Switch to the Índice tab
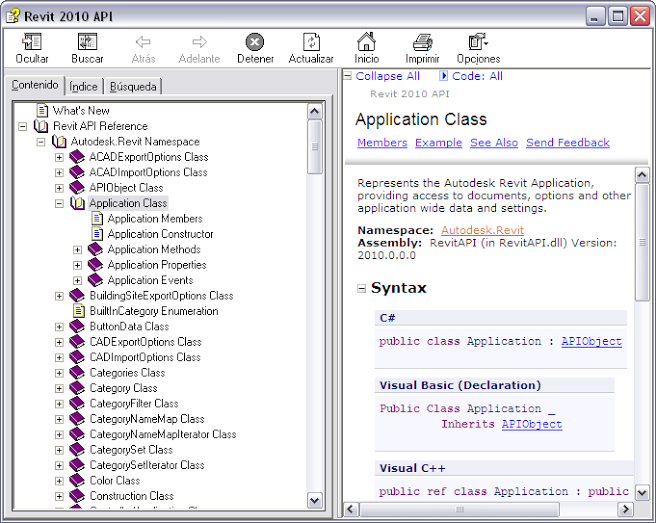This screenshot has height=523, width=656. (x=84, y=87)
